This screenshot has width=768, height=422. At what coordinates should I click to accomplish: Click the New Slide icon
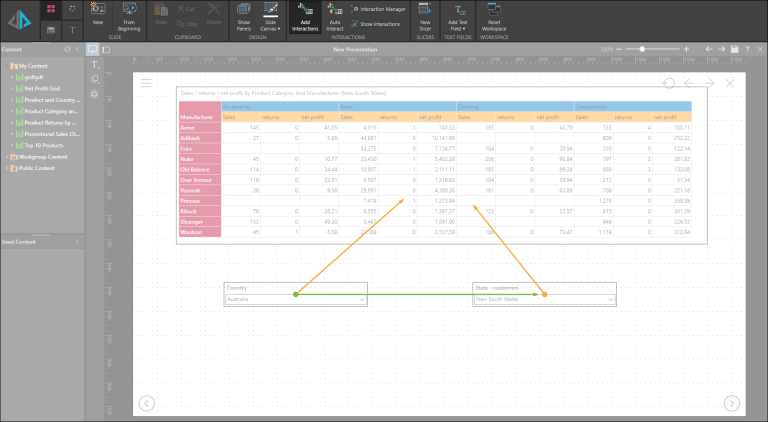(97, 14)
